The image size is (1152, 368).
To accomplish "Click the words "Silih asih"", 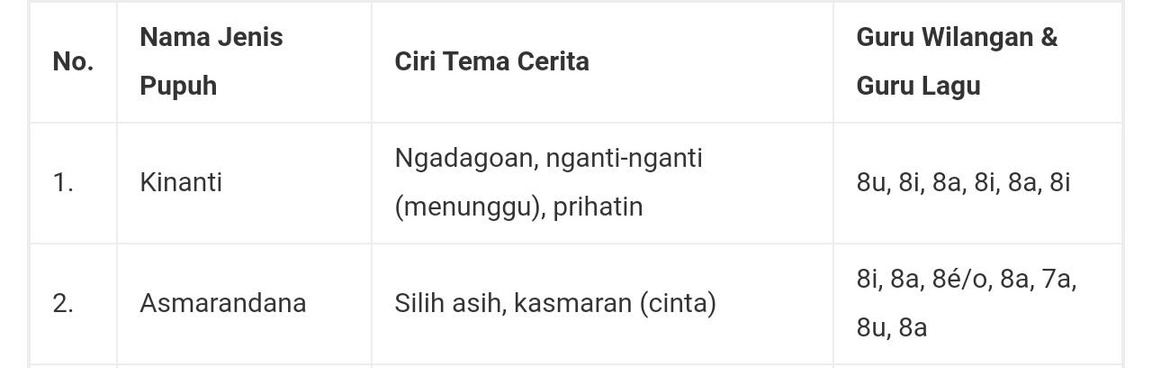I will 450,303.
